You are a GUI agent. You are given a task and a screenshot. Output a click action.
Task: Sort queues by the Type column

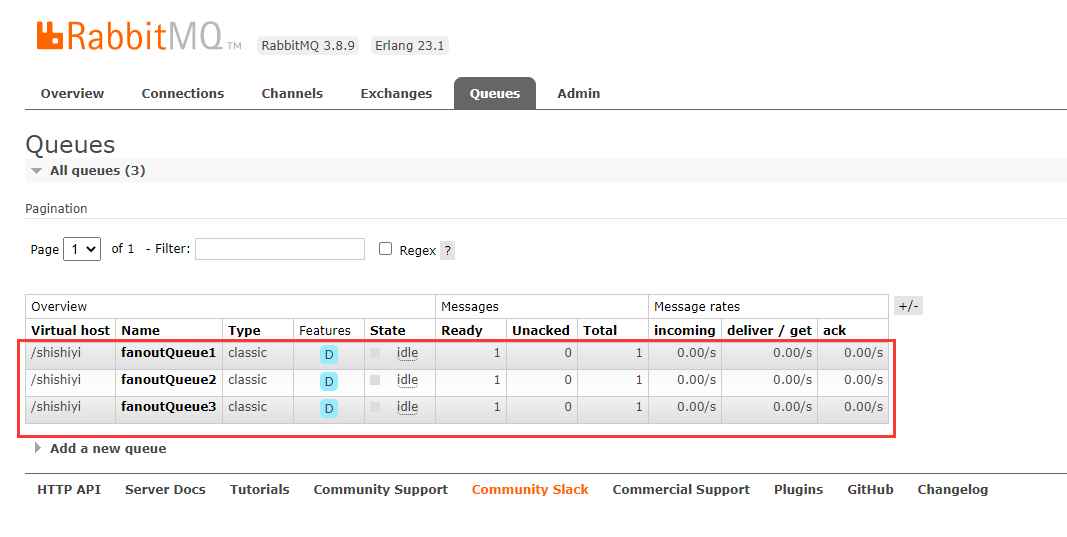tap(244, 330)
